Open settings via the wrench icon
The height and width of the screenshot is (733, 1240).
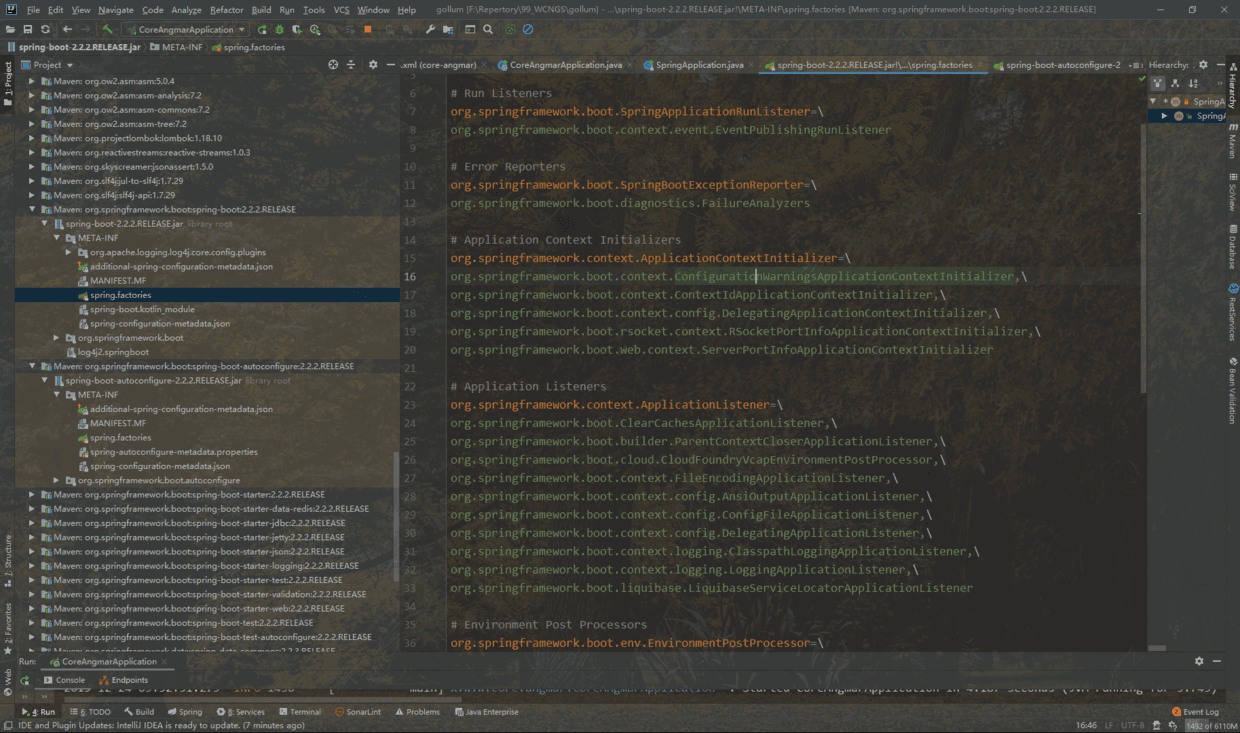coord(431,29)
